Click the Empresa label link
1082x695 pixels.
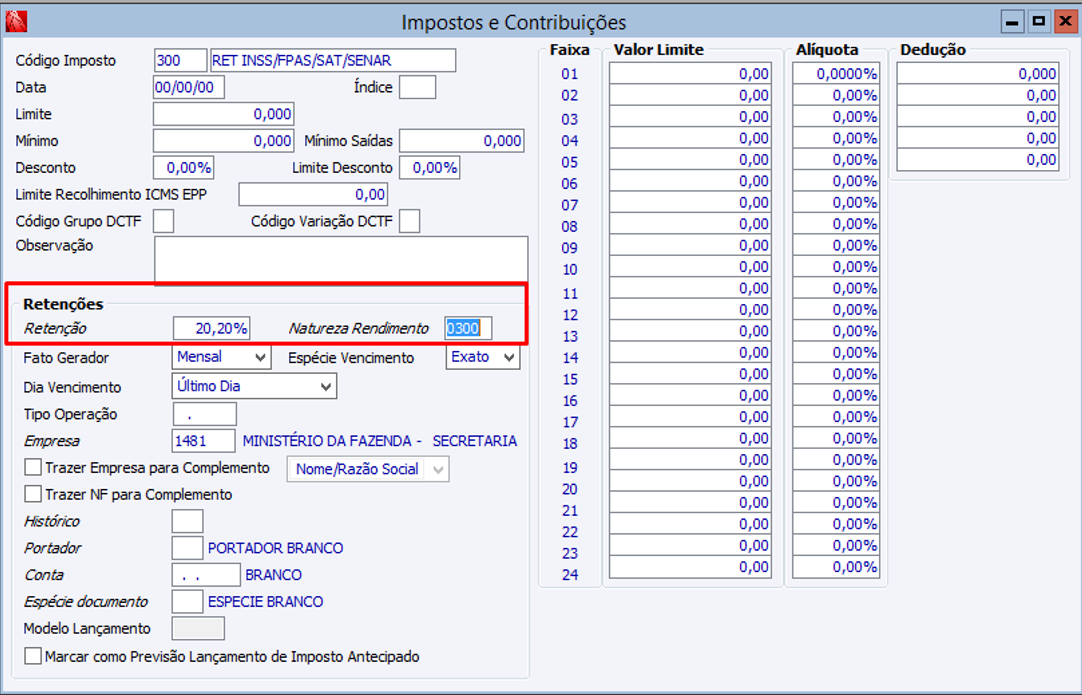52,441
